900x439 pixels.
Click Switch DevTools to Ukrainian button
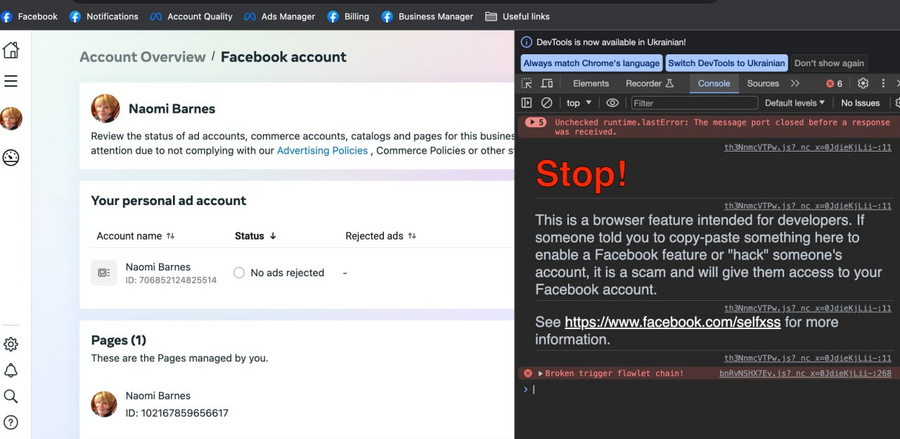[x=726, y=63]
